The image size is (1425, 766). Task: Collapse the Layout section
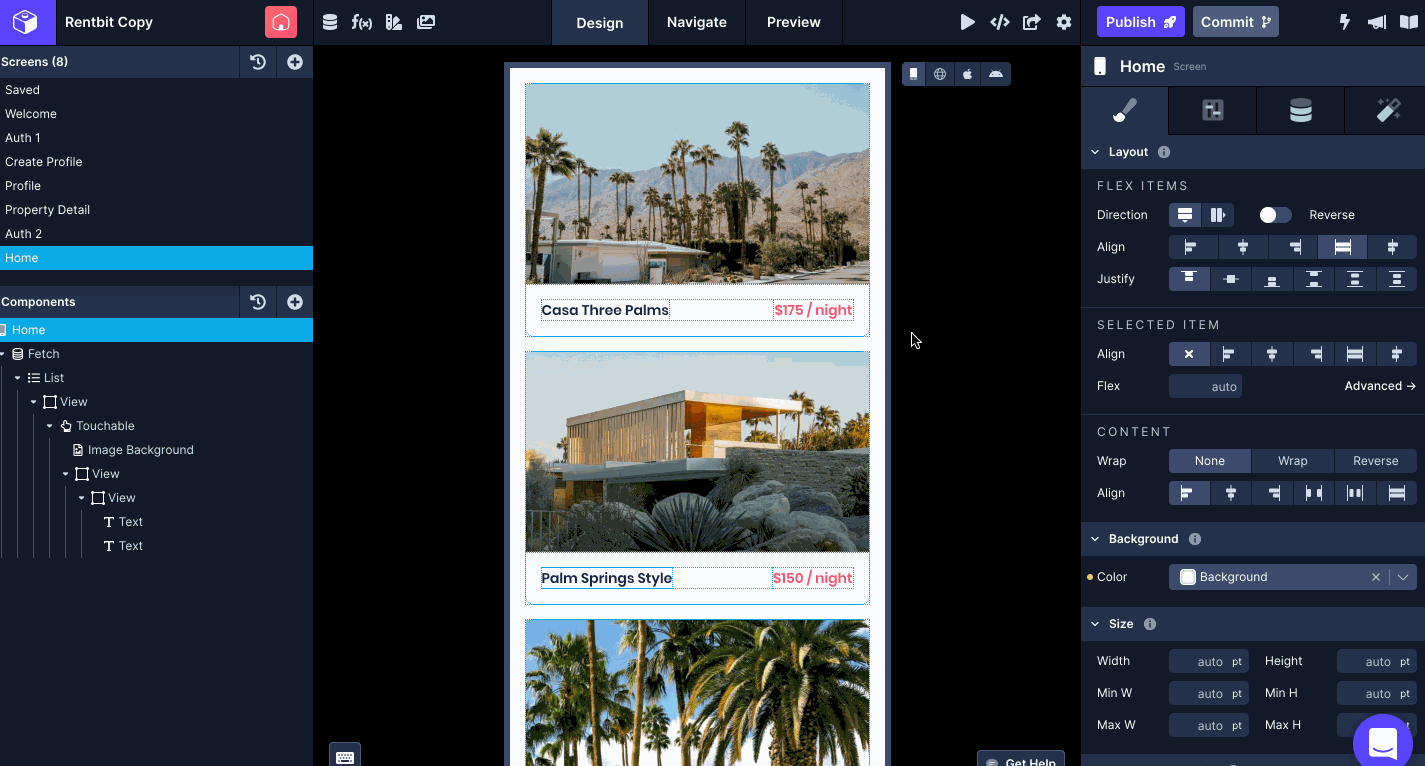[1095, 152]
